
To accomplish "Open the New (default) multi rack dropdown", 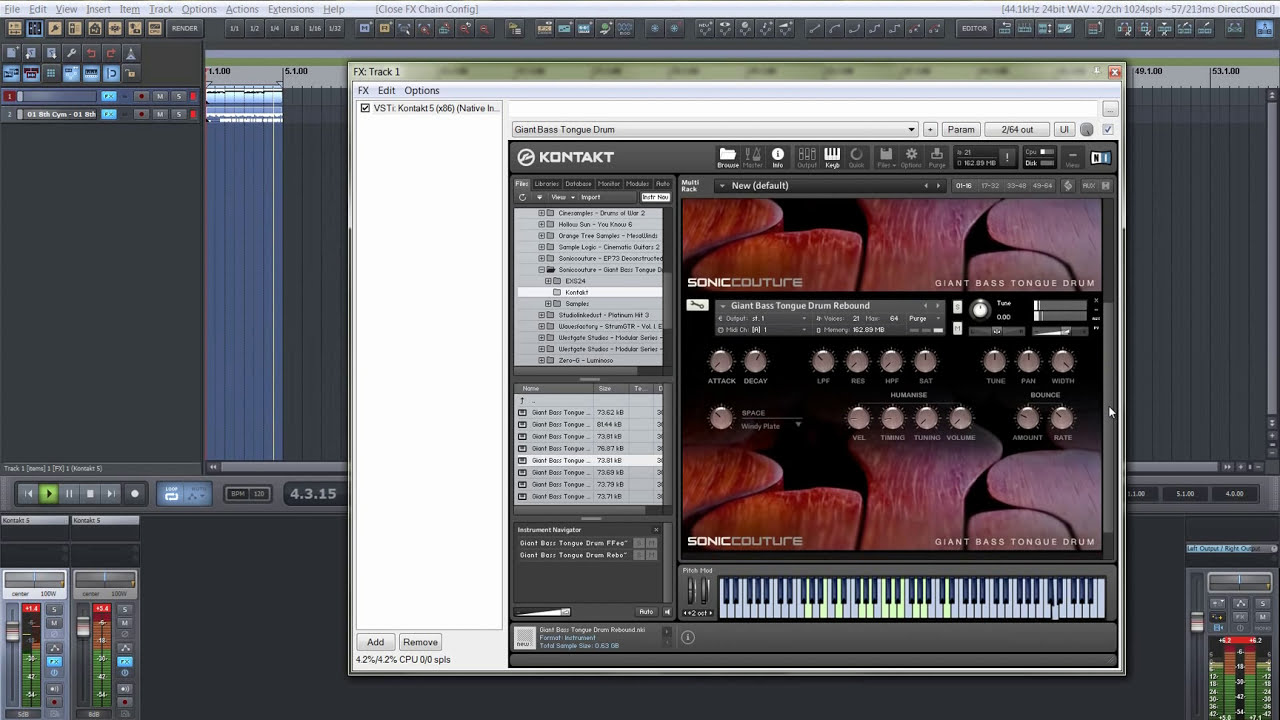I will tap(722, 185).
